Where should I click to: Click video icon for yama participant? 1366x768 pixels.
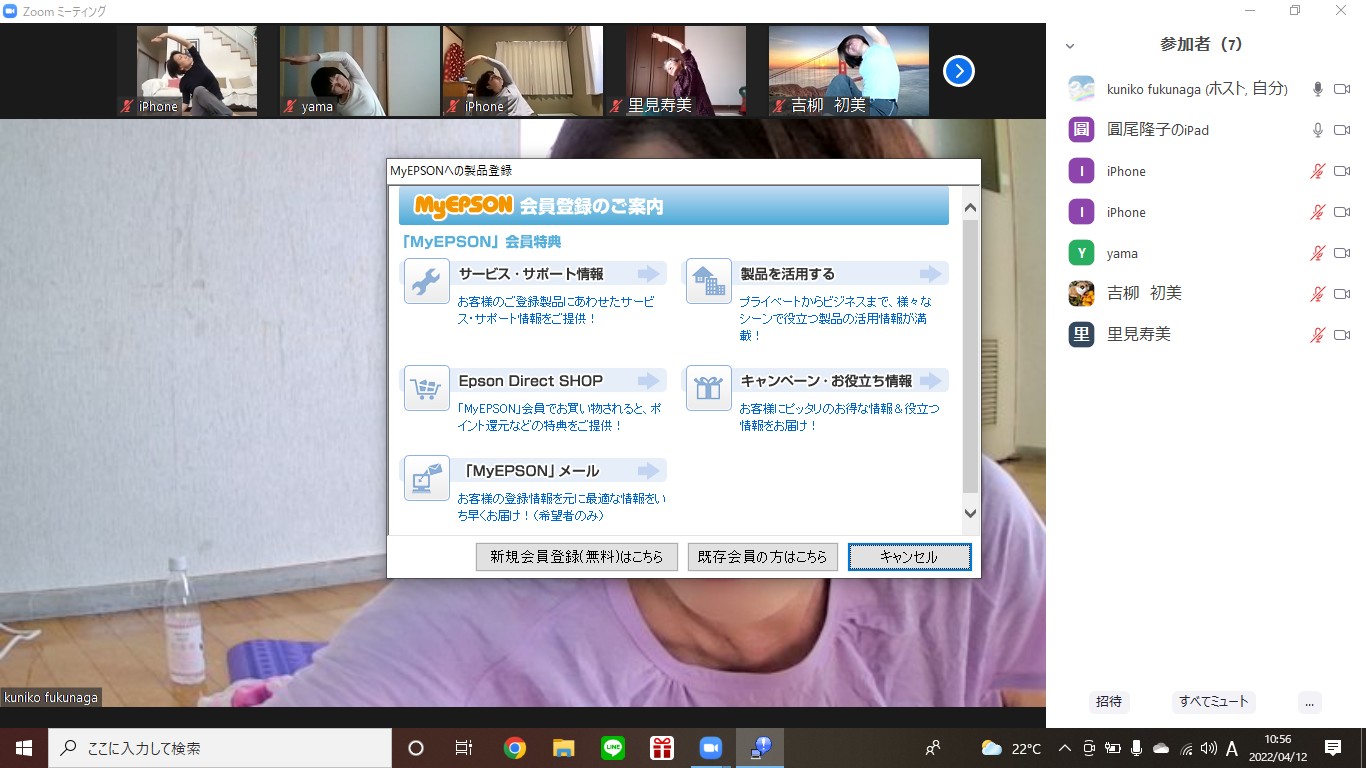(1342, 253)
